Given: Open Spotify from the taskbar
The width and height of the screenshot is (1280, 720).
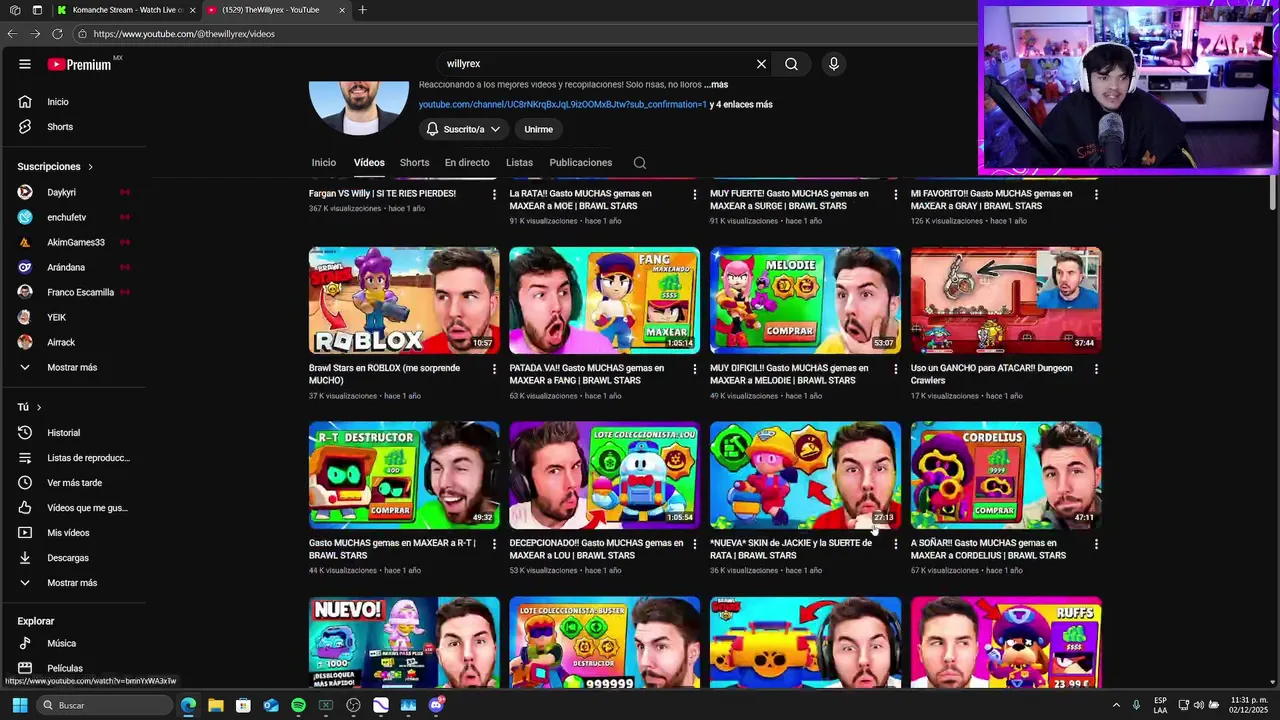Looking at the screenshot, I should coord(298,706).
